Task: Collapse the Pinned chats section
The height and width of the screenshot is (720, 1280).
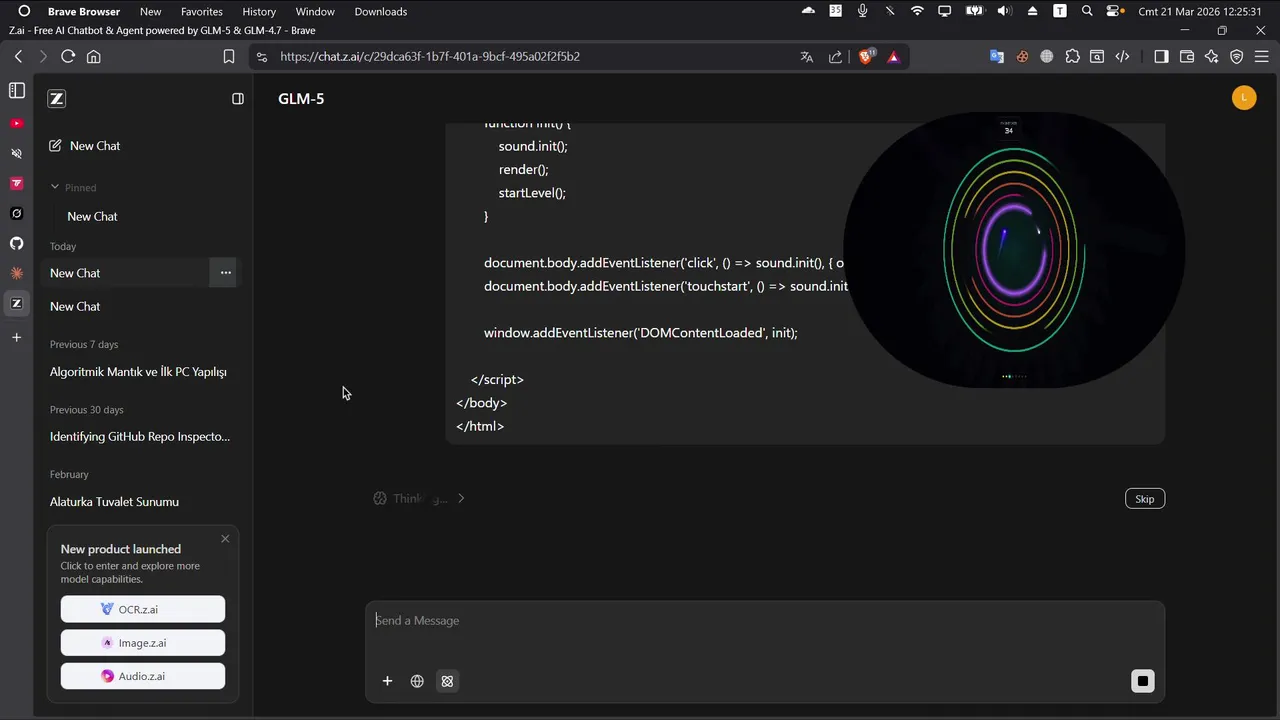Action: click(73, 188)
